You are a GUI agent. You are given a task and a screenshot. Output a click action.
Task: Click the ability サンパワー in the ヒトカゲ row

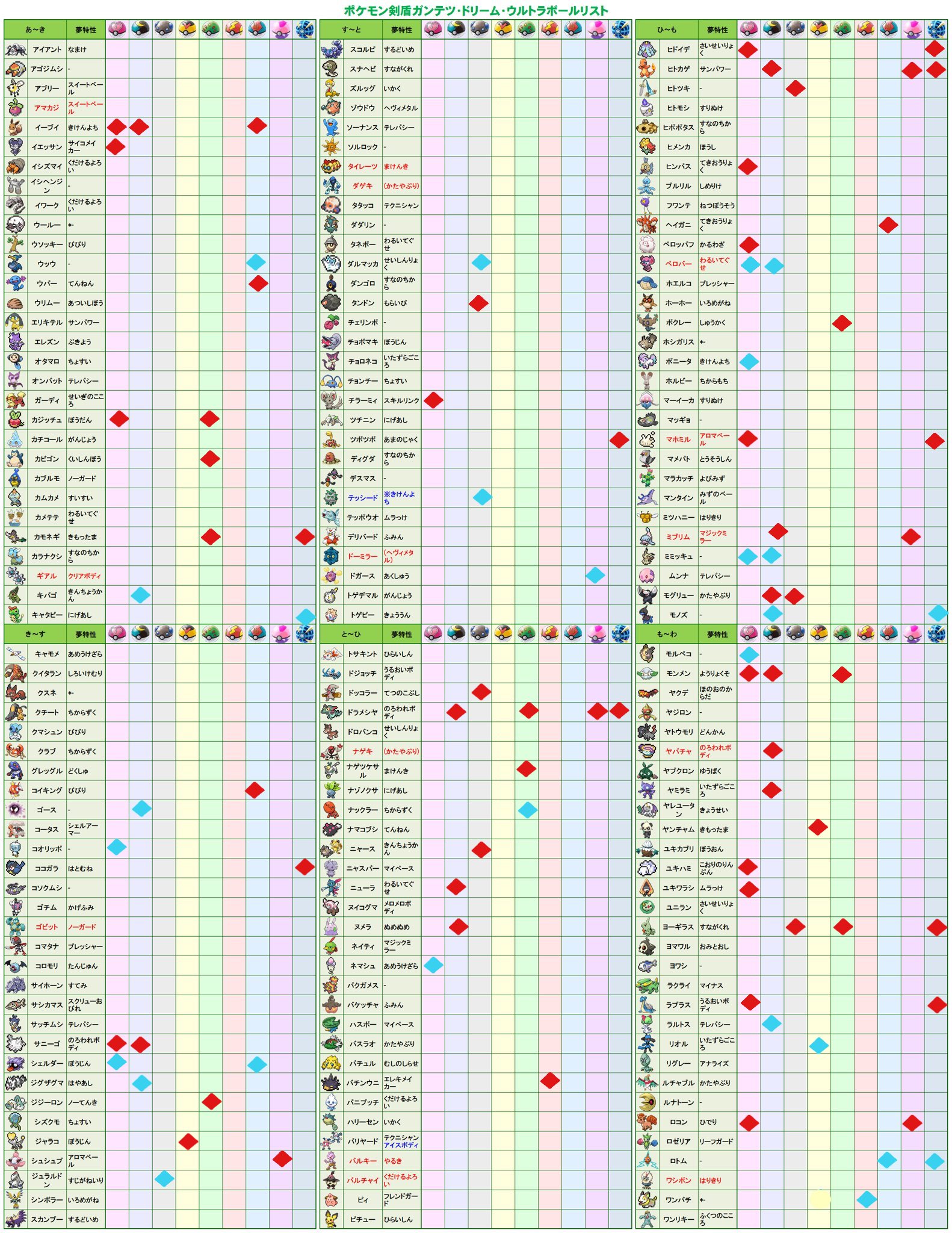[x=716, y=69]
